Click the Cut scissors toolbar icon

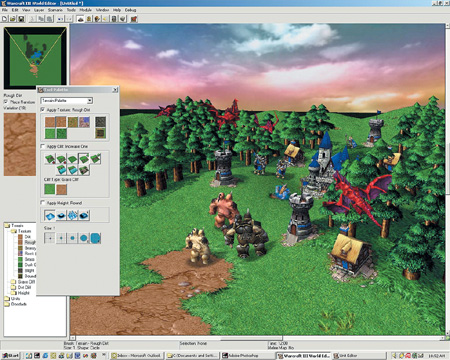point(33,19)
